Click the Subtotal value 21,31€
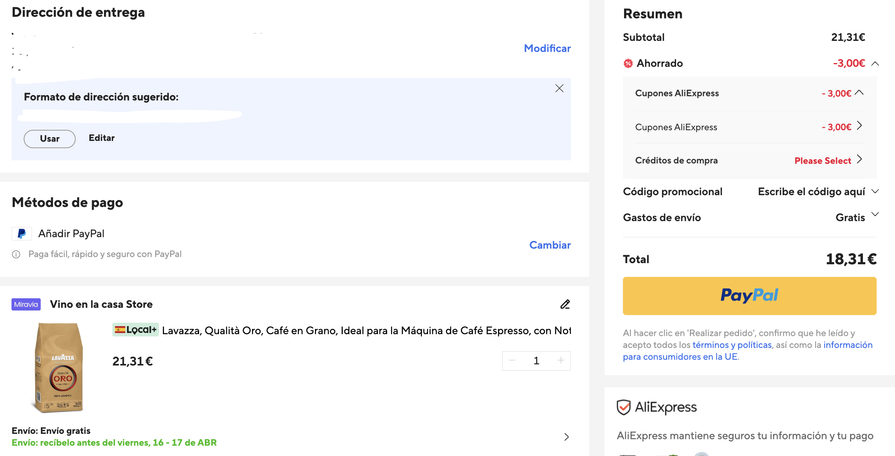 tap(848, 38)
